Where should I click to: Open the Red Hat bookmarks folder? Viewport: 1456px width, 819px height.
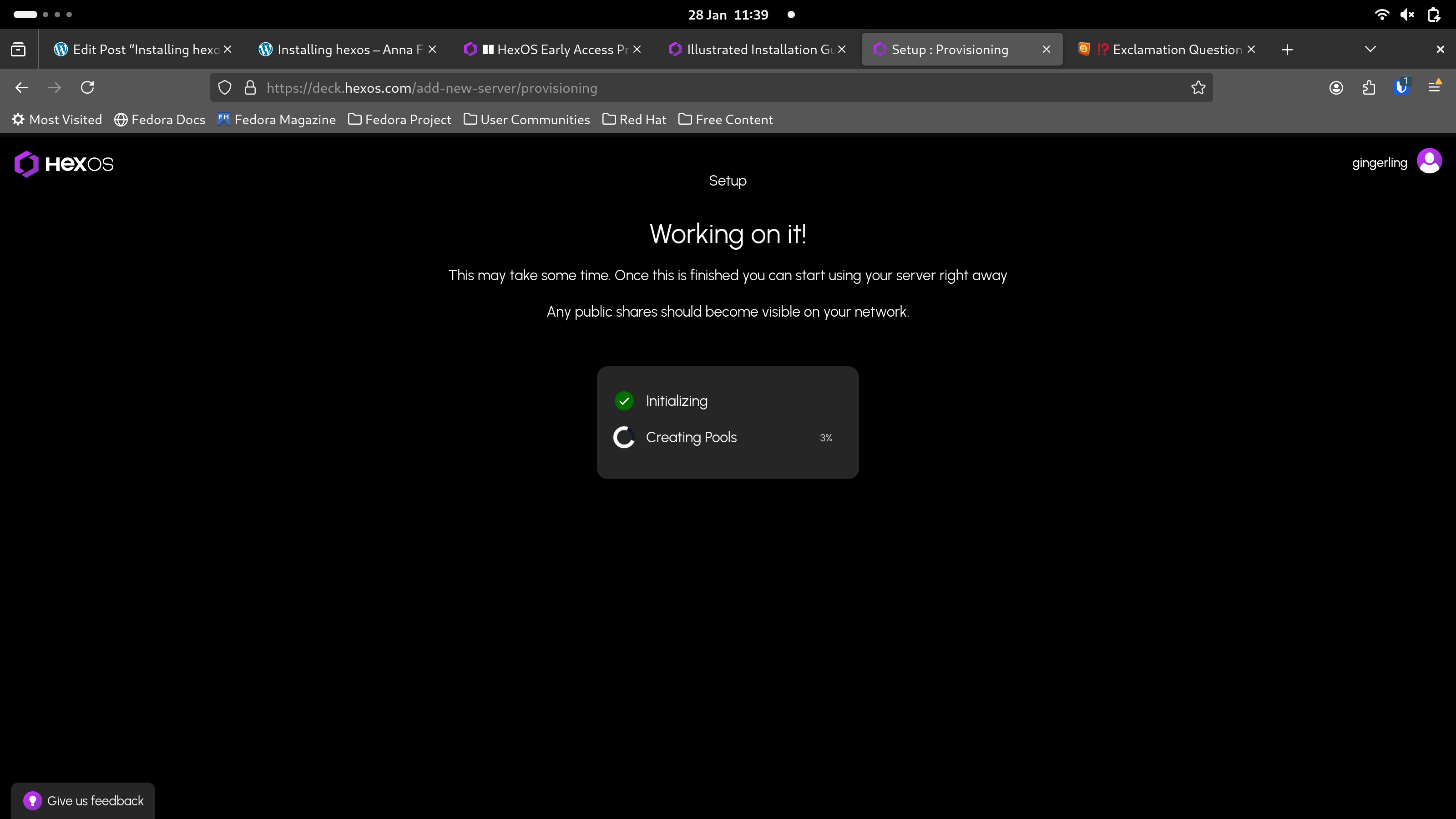click(x=634, y=120)
